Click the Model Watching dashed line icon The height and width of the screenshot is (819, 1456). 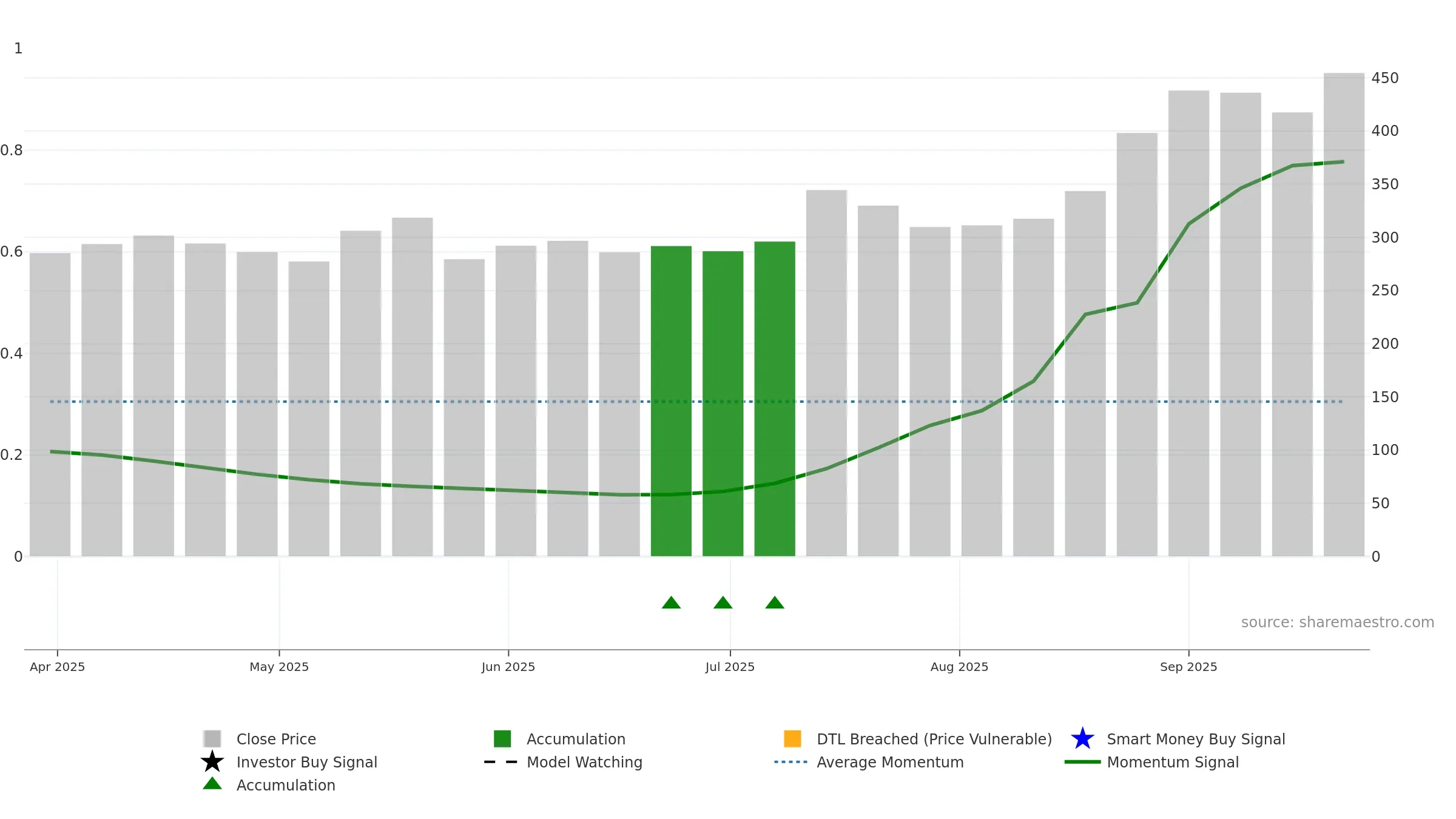500,762
